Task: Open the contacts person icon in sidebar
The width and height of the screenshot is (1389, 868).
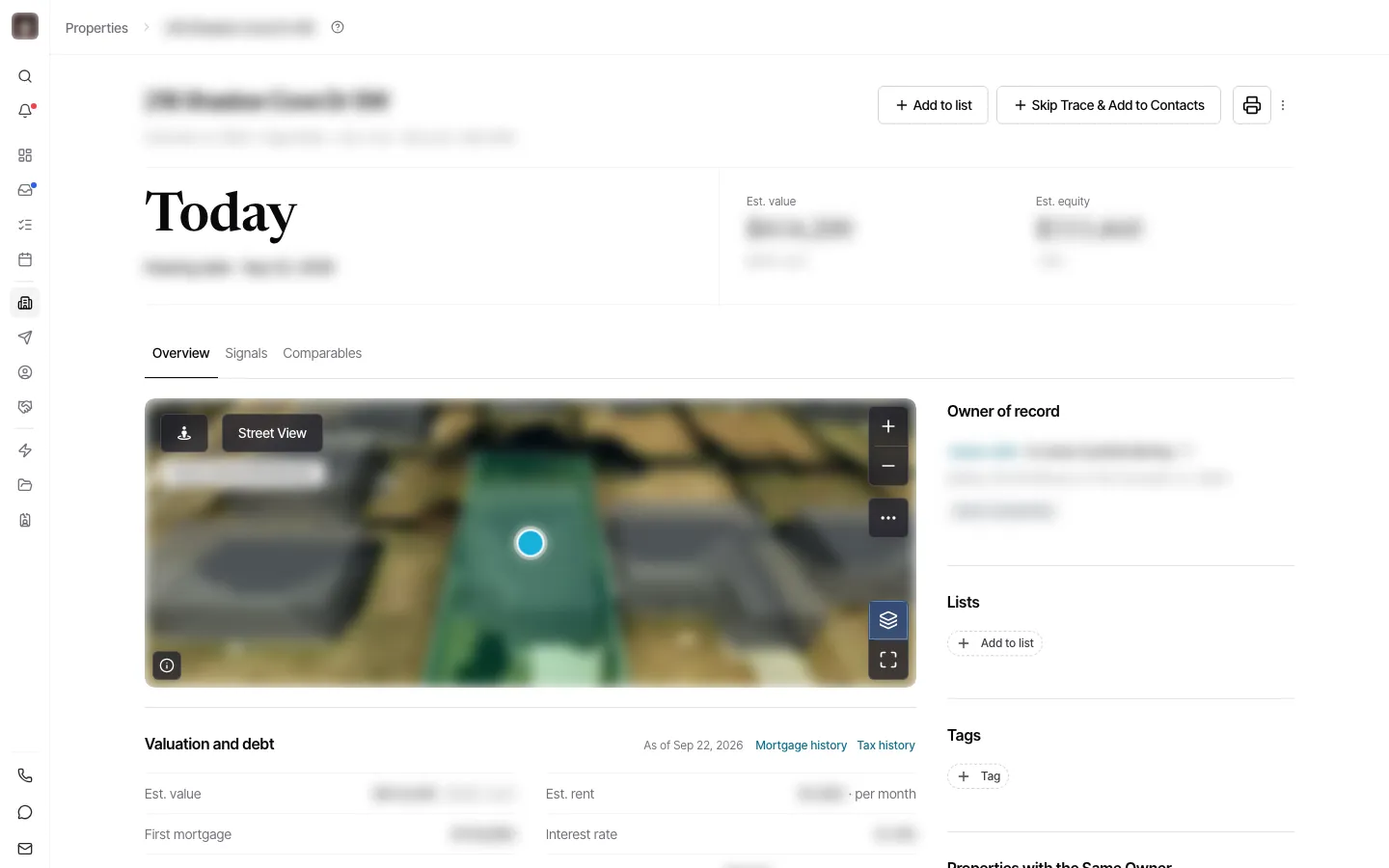Action: click(x=25, y=372)
